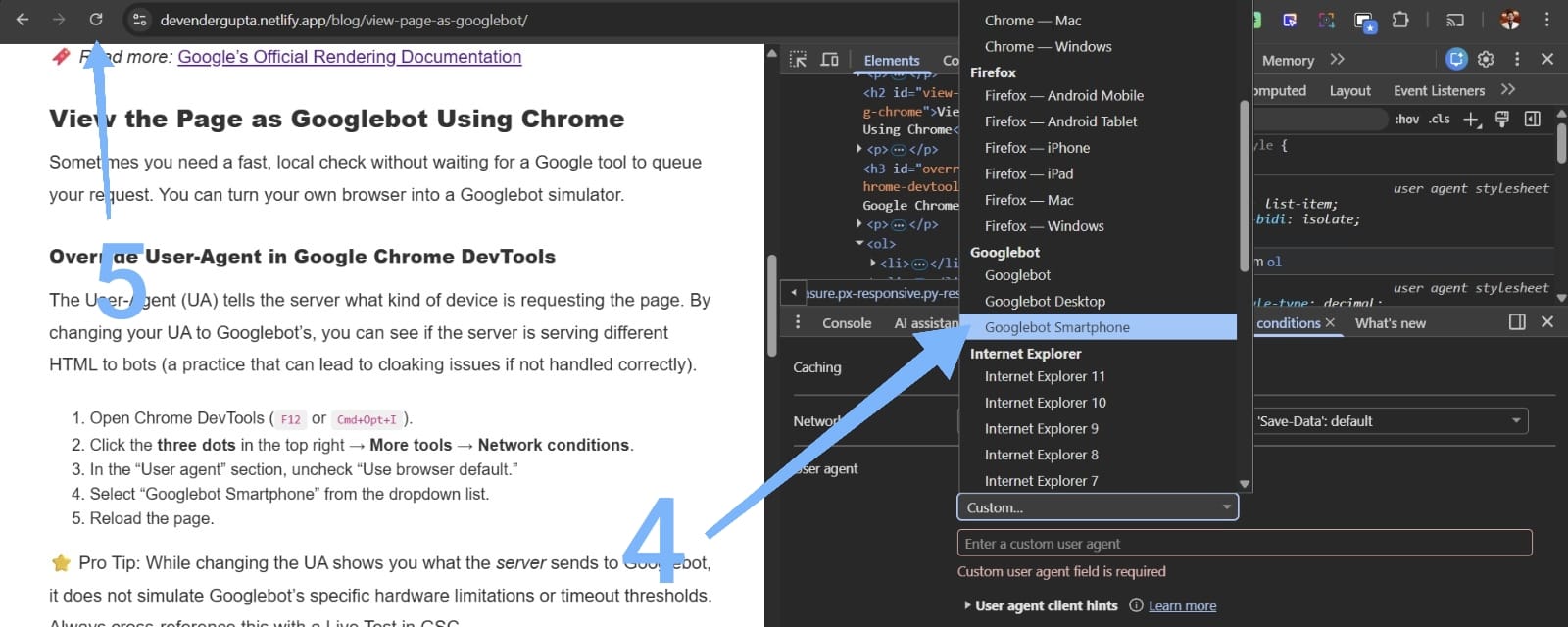Toggle rendering emulations paintbrush icon

(x=1501, y=119)
